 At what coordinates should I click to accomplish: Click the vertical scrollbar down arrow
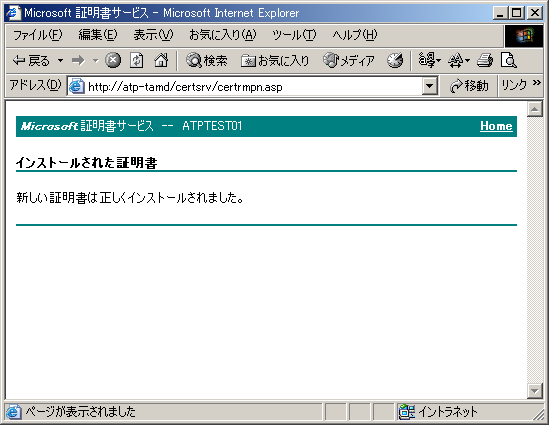pyautogui.click(x=535, y=391)
